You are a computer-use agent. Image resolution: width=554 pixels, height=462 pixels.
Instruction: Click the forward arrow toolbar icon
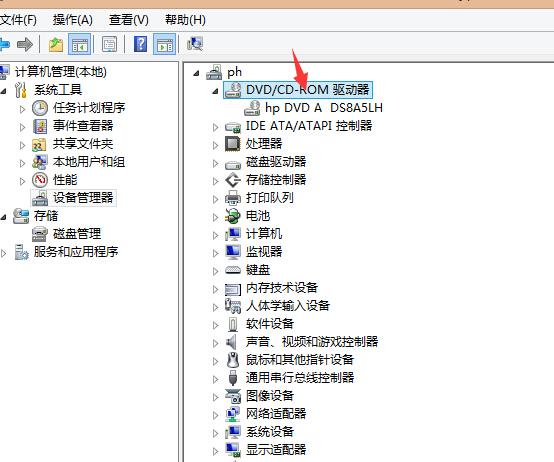(x=25, y=45)
